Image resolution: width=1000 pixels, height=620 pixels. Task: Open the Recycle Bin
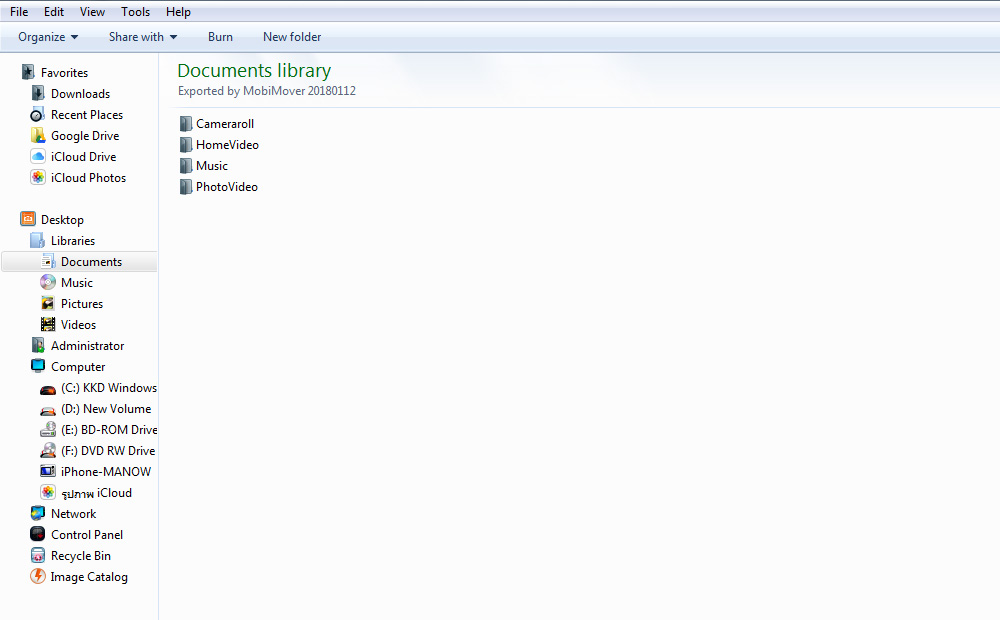81,555
